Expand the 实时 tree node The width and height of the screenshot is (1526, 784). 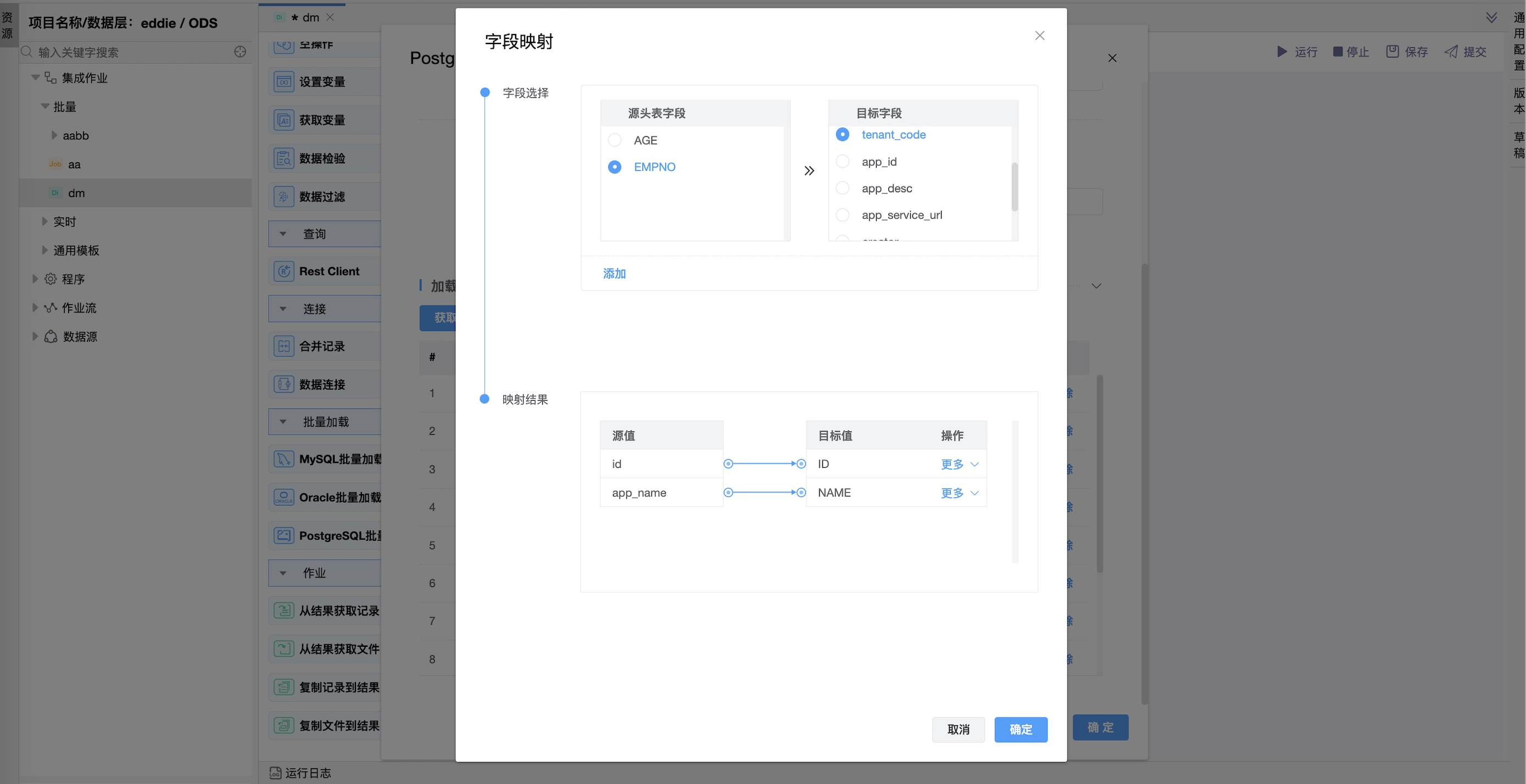[44, 221]
